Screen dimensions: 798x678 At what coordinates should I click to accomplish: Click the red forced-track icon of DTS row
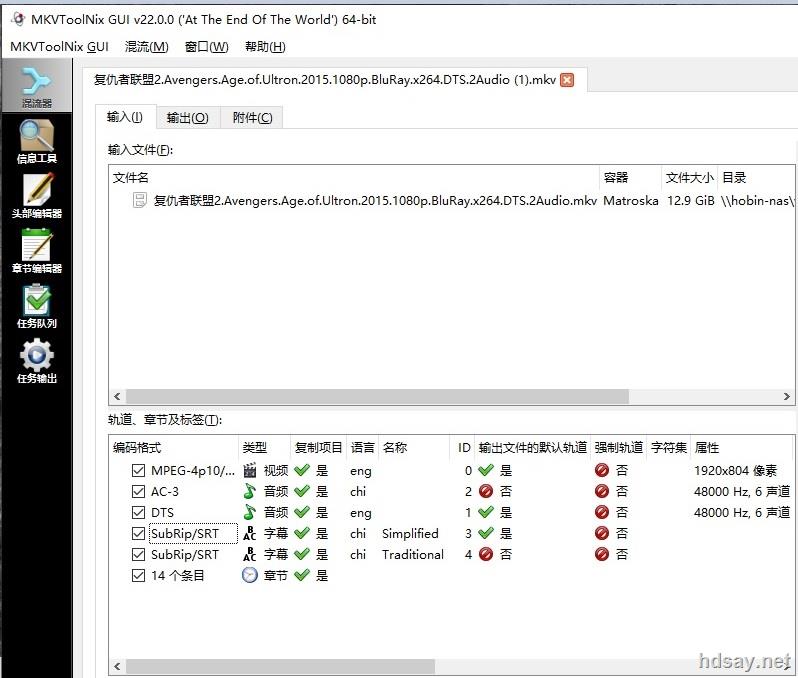pyautogui.click(x=602, y=512)
